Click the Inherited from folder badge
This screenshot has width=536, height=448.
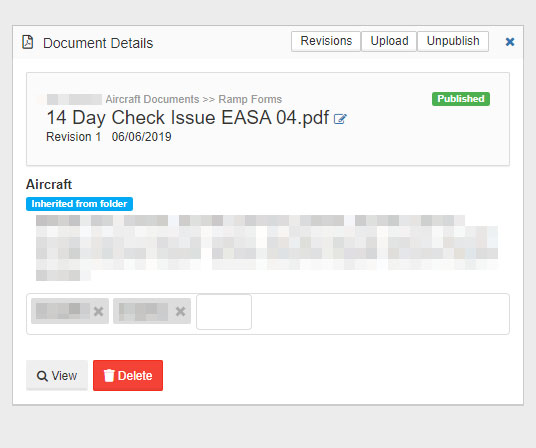click(79, 204)
